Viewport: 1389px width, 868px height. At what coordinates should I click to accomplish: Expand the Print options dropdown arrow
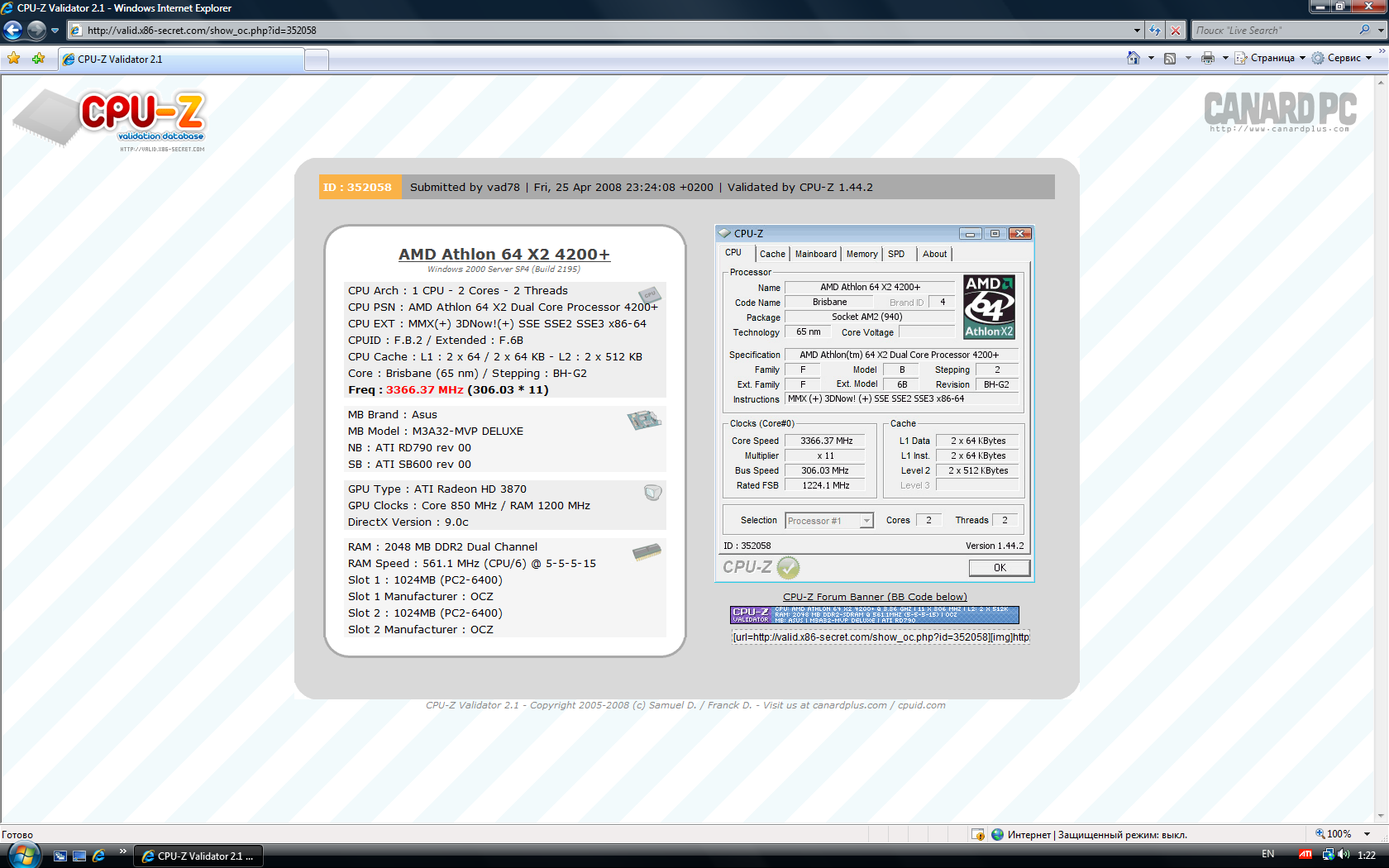1225,58
